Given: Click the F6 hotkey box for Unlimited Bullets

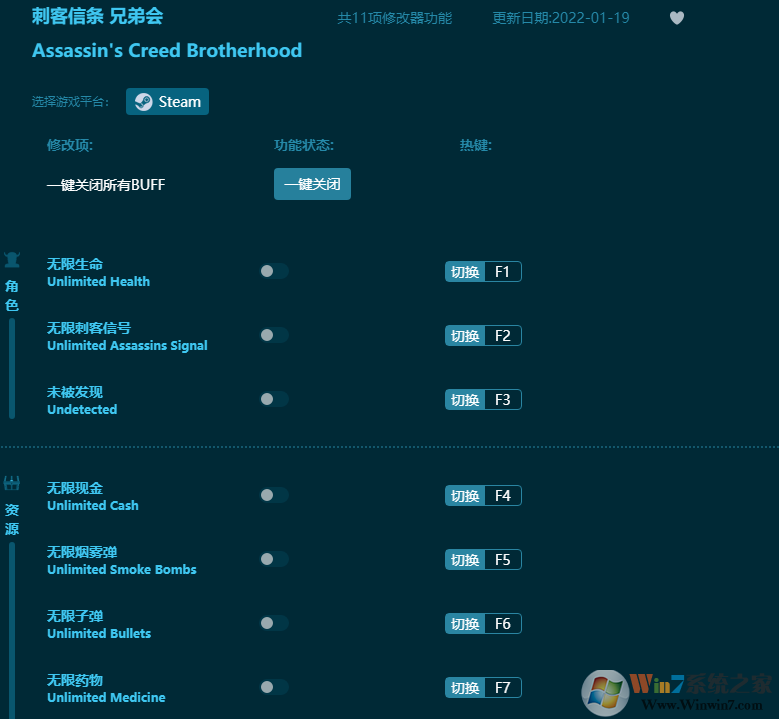Looking at the screenshot, I should pos(503,624).
